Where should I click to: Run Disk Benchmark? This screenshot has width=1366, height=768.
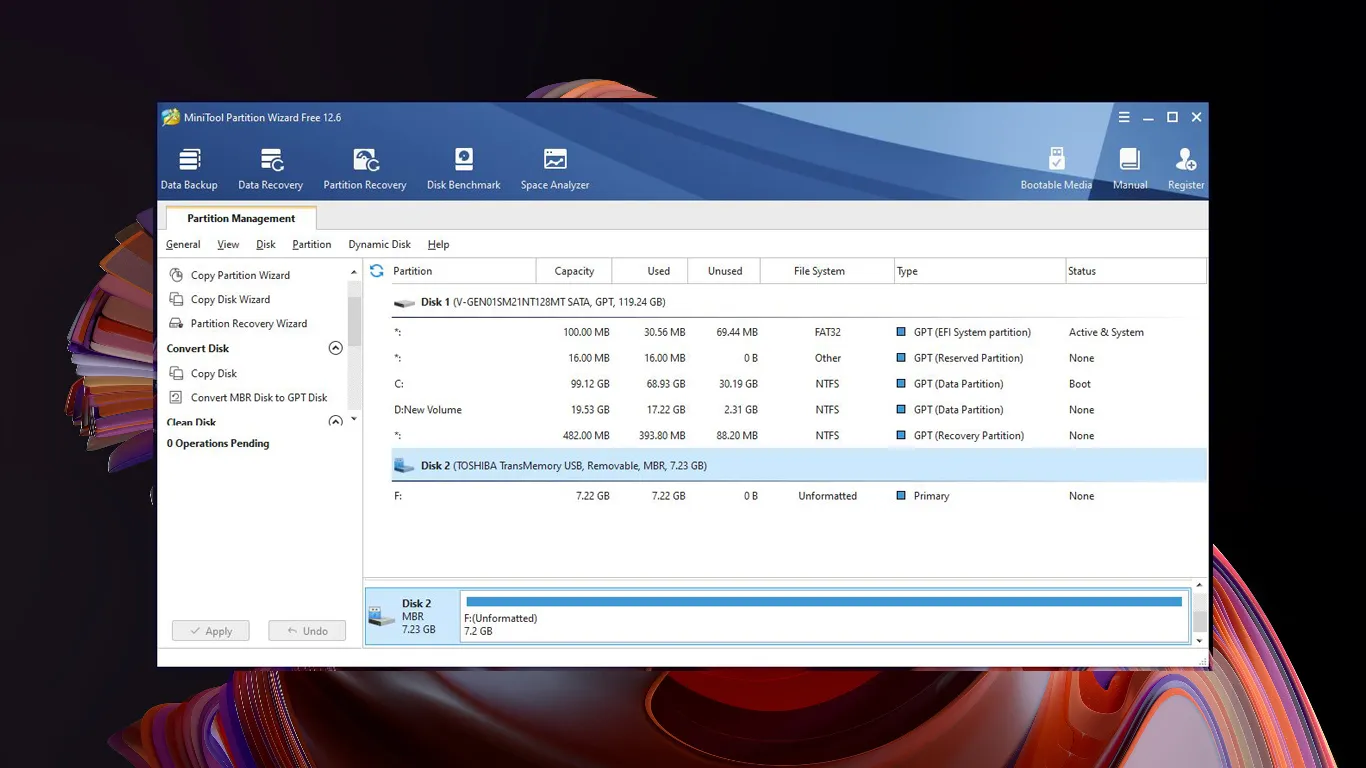pos(463,166)
